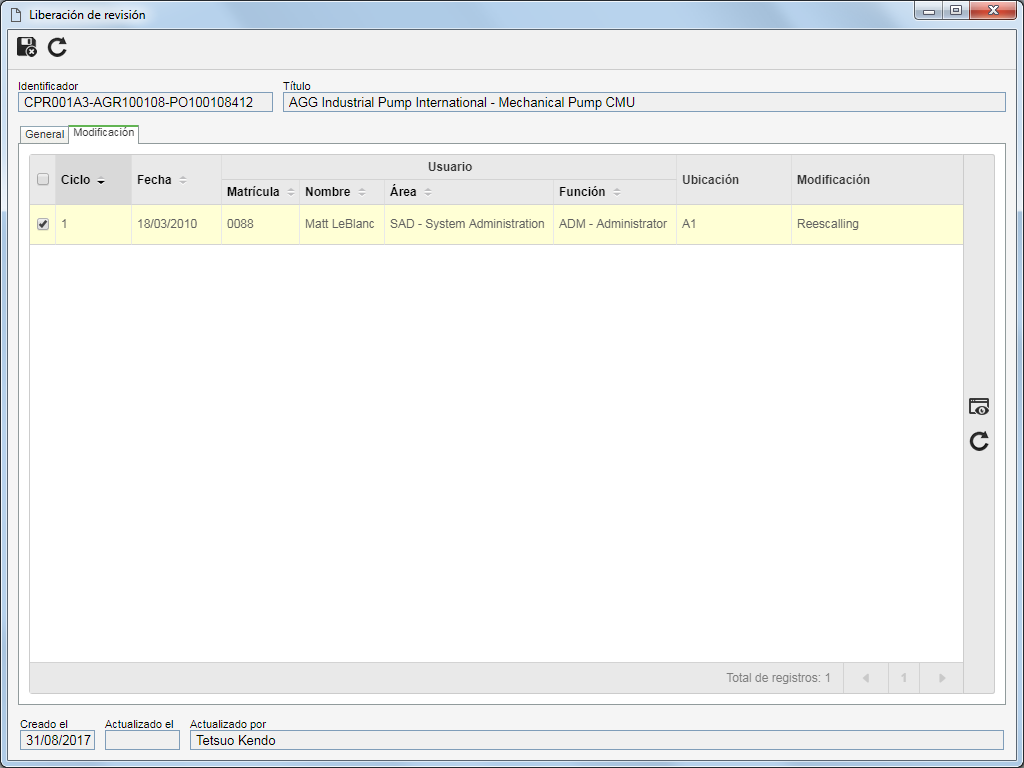
Task: Minimize the Liberación de revisión window
Action: tap(929, 11)
